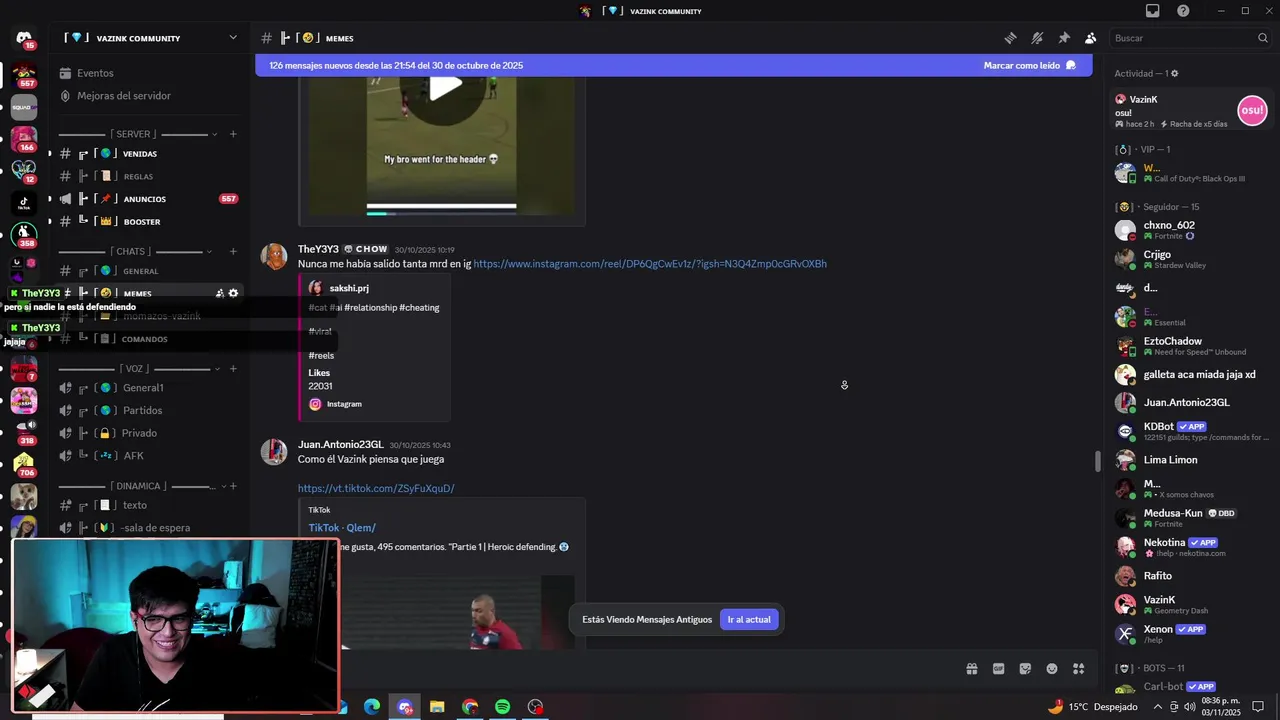
Task: Open the Inbox icon in title bar
Action: 1153,11
